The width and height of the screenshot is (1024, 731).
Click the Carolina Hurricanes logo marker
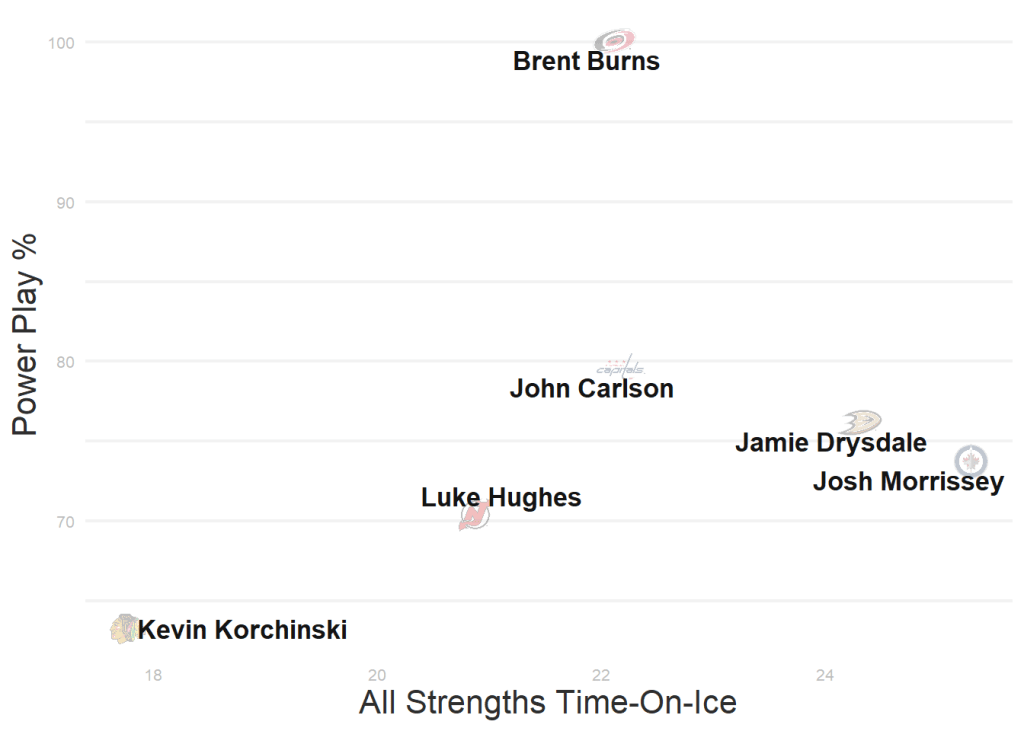point(614,41)
